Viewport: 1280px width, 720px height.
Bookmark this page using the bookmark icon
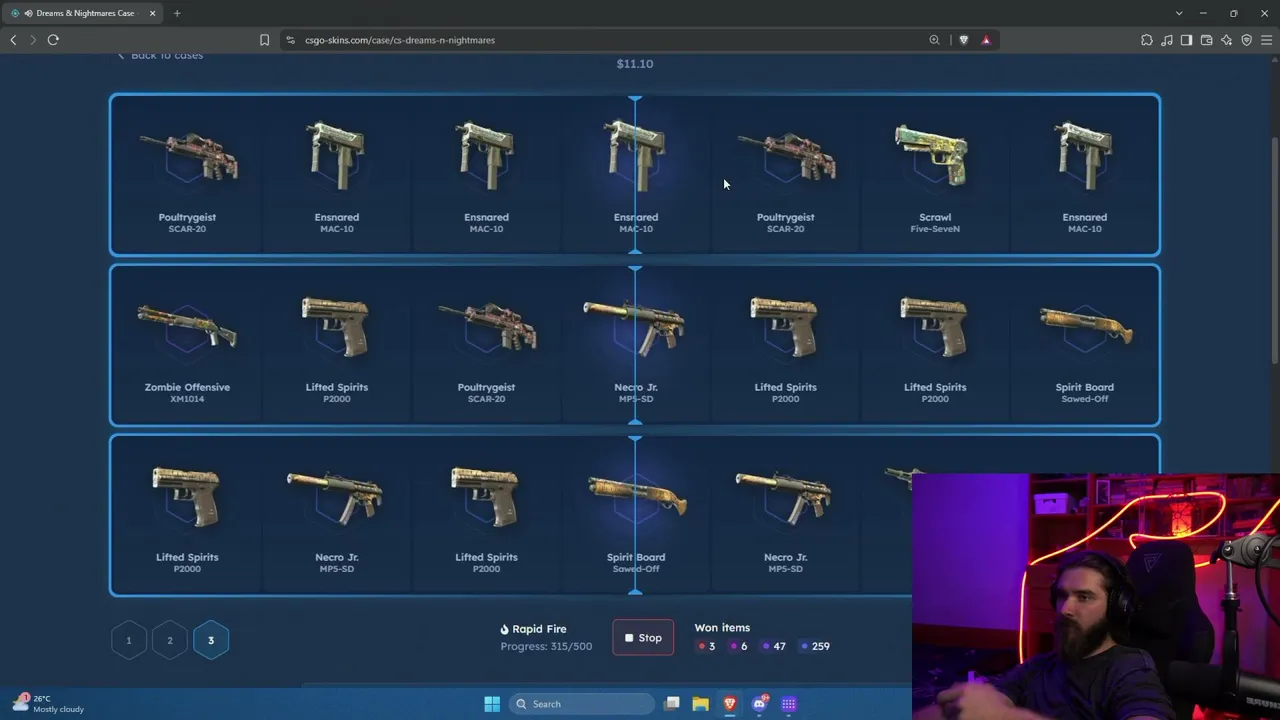pyautogui.click(x=264, y=40)
